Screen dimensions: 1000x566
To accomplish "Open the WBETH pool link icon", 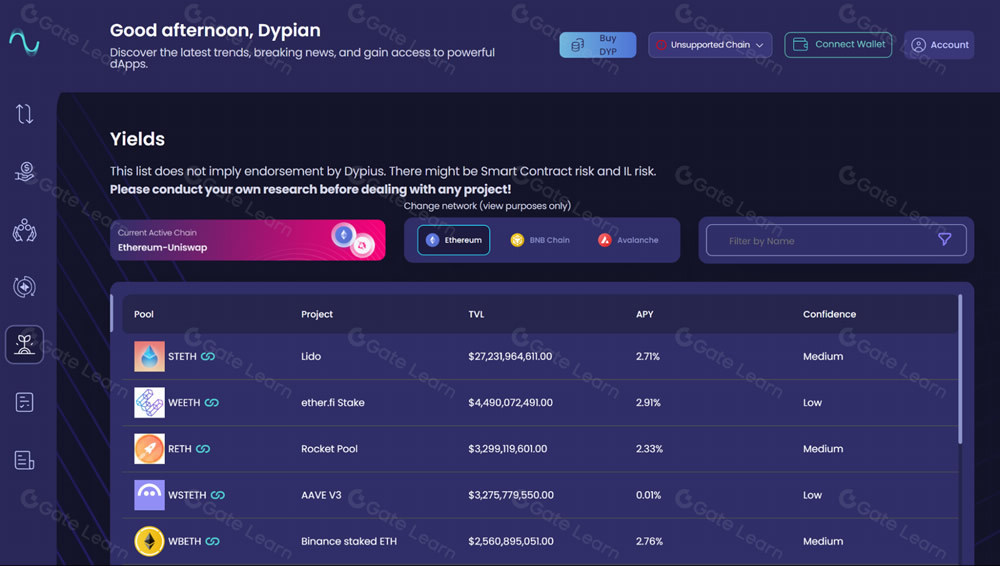I will 212,541.
